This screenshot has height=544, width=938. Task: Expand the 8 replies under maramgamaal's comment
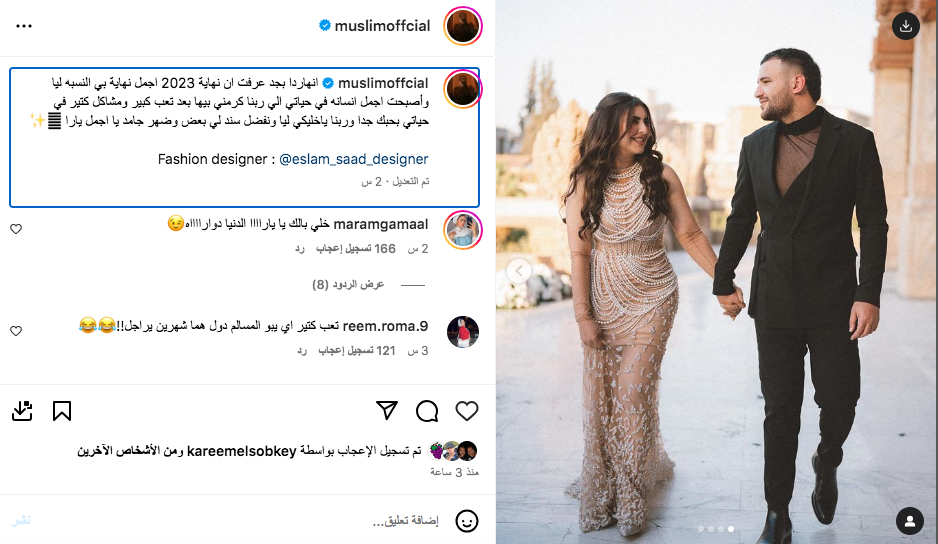[348, 284]
